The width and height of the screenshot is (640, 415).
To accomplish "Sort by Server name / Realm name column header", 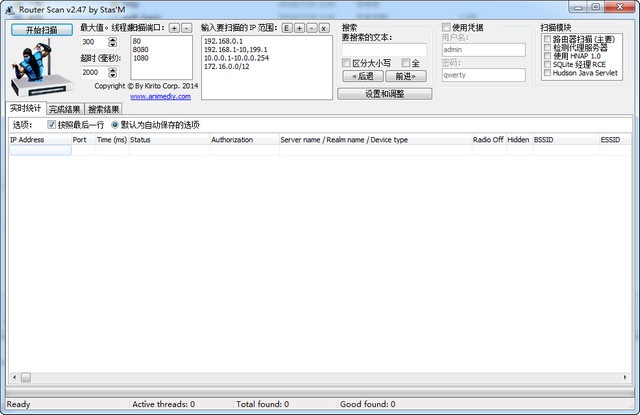I will click(x=376, y=140).
